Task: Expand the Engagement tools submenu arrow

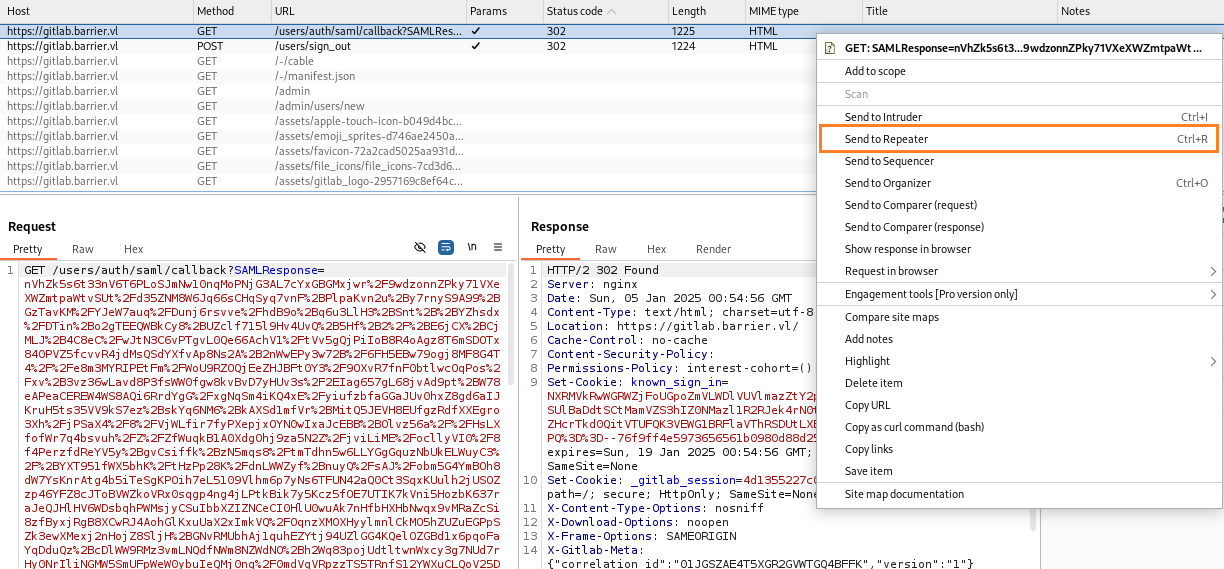Action: point(1213,294)
